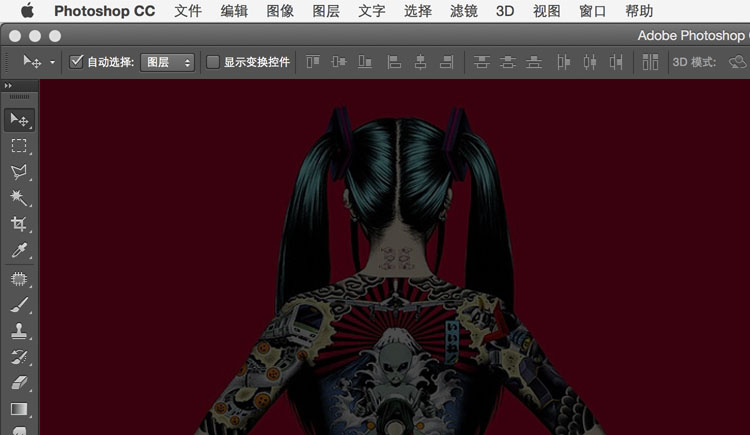The width and height of the screenshot is (750, 435).
Task: Select the Brush tool
Action: pyautogui.click(x=19, y=305)
